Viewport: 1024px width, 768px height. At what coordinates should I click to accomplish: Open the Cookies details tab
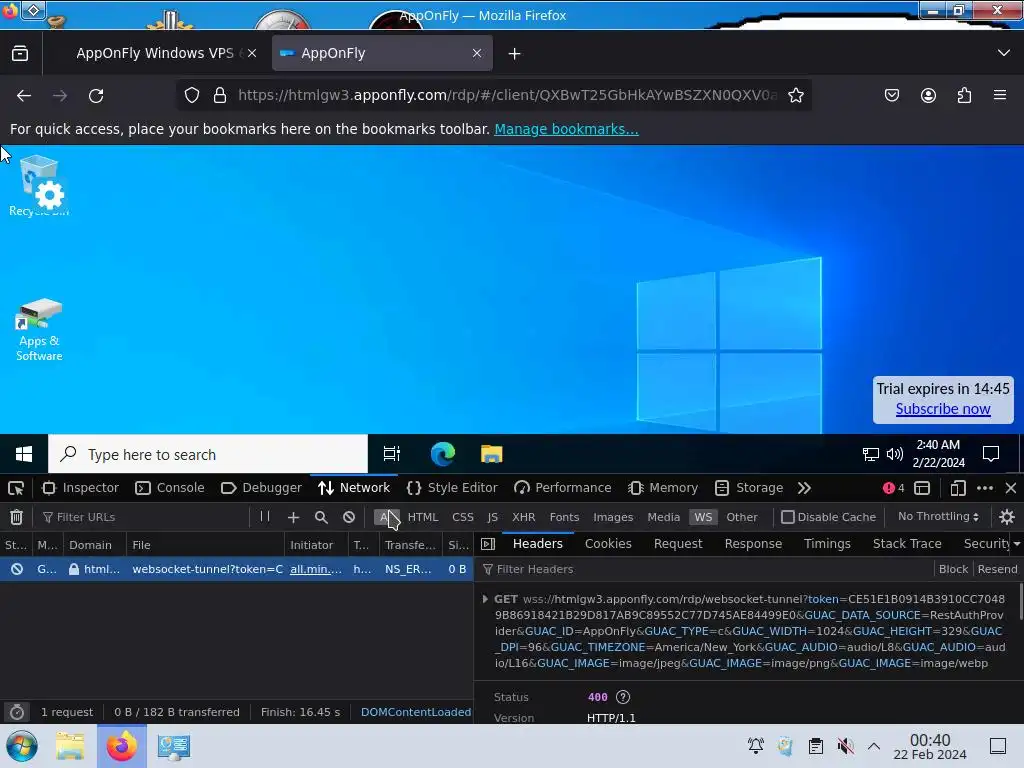tap(608, 543)
